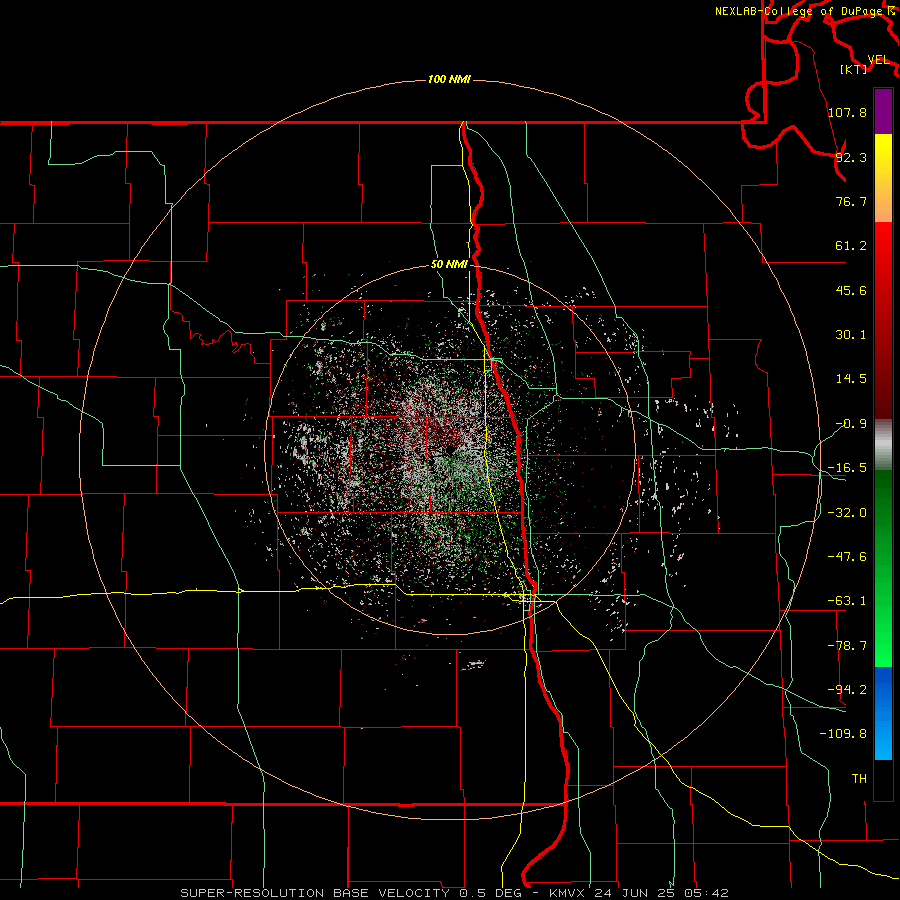This screenshot has height=900, width=900.
Task: Click the -32.0 velocity scale value
Action: tap(847, 513)
